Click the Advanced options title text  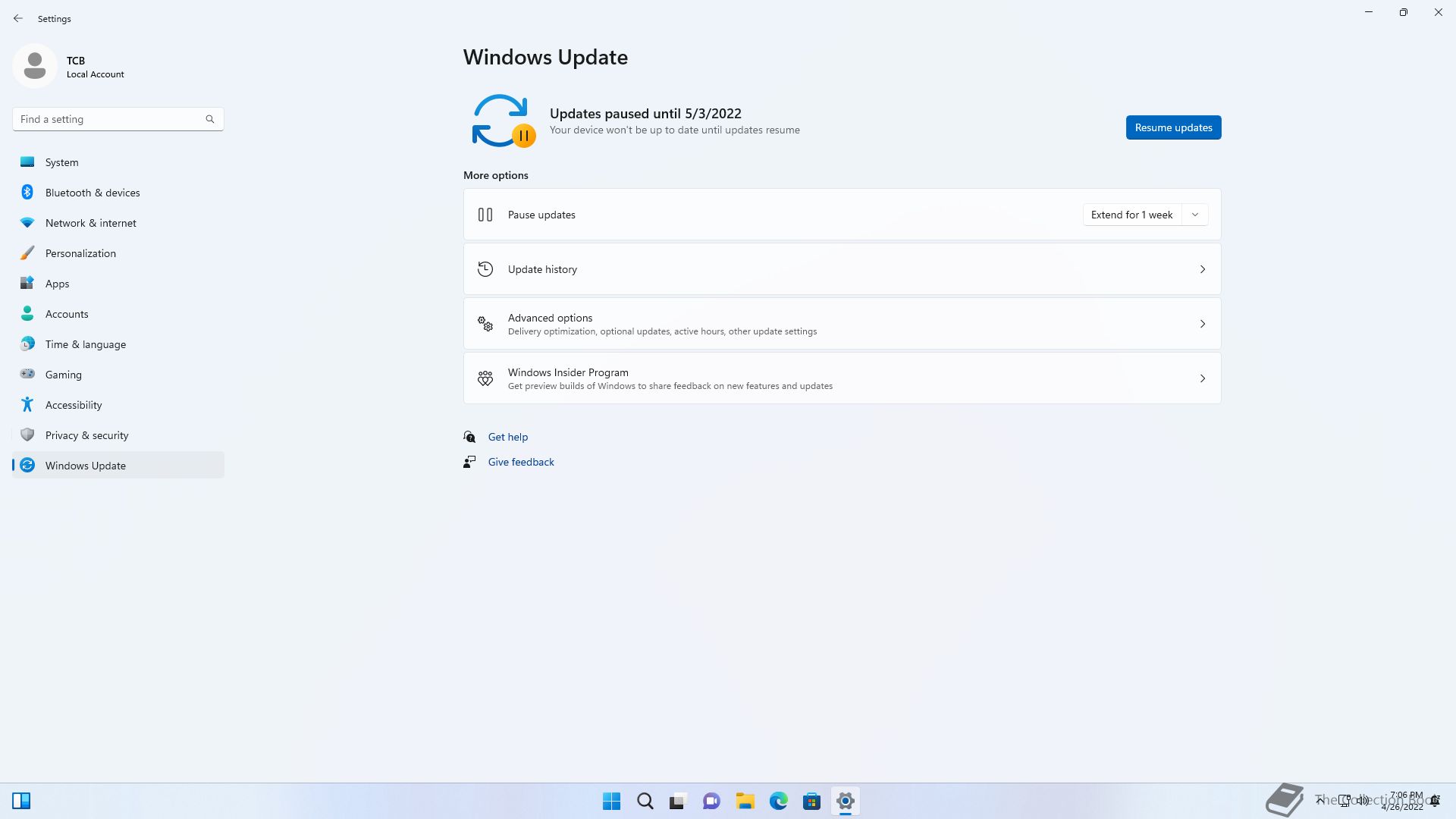click(x=550, y=318)
